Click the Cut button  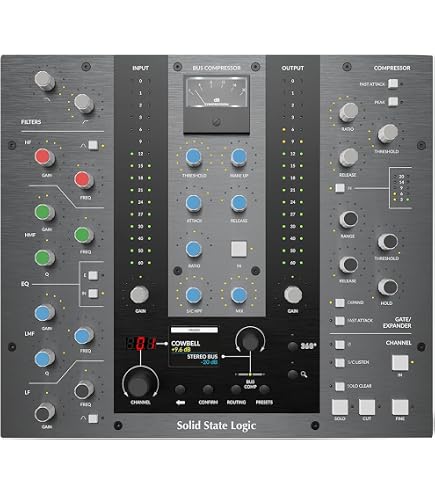pos(367,407)
